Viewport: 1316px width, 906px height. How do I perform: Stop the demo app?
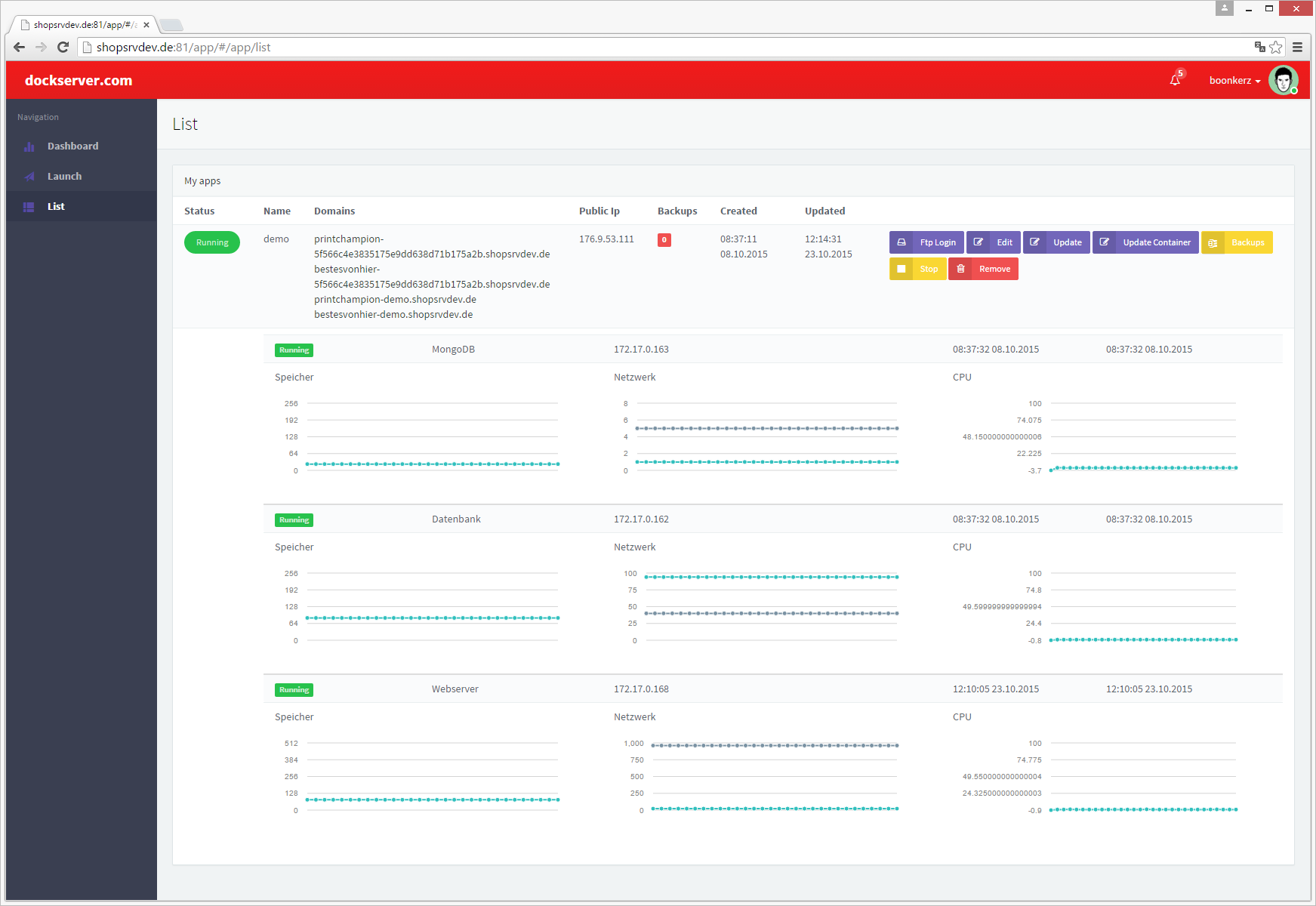pyautogui.click(x=917, y=269)
